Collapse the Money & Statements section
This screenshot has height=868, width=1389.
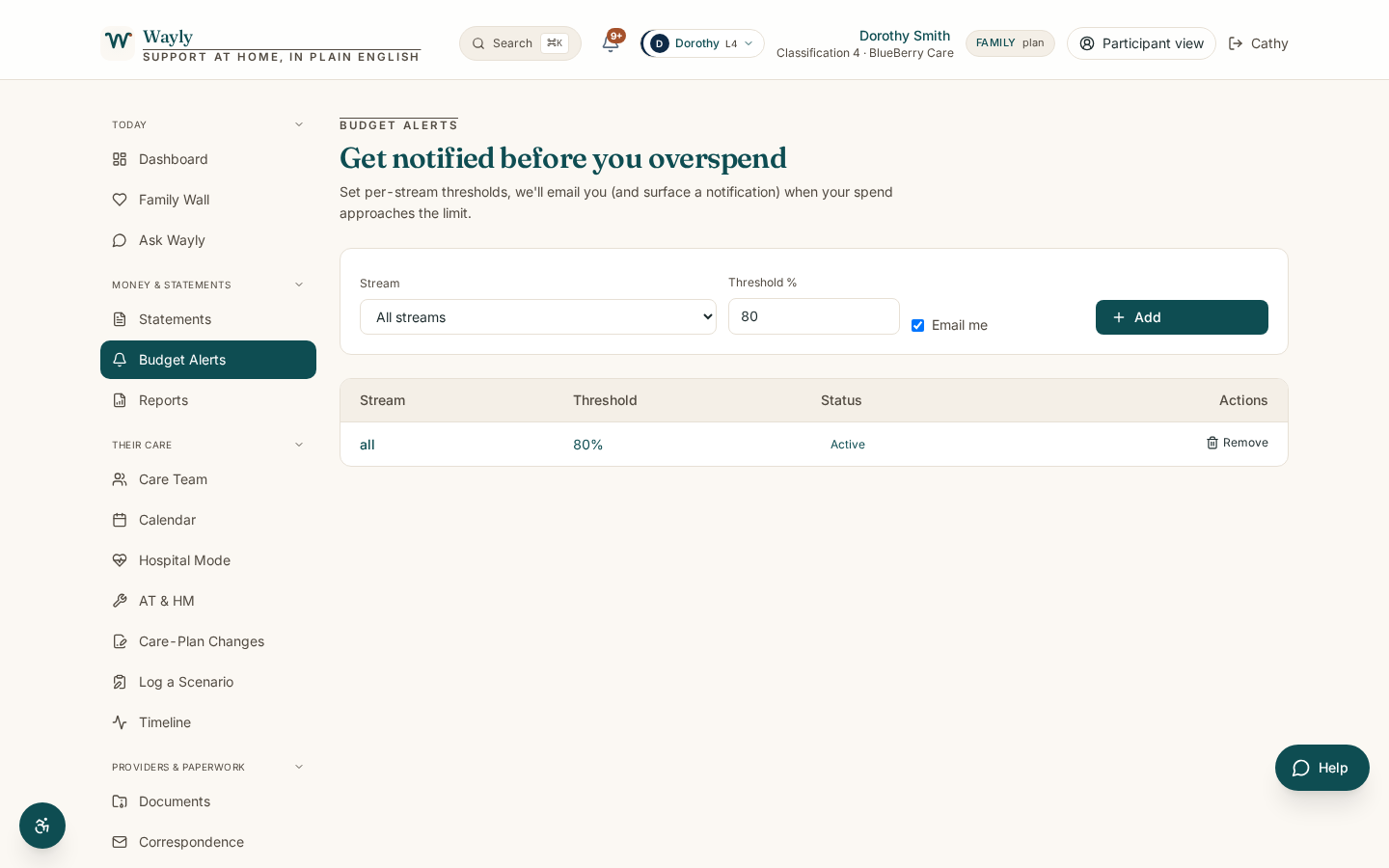[299, 285]
